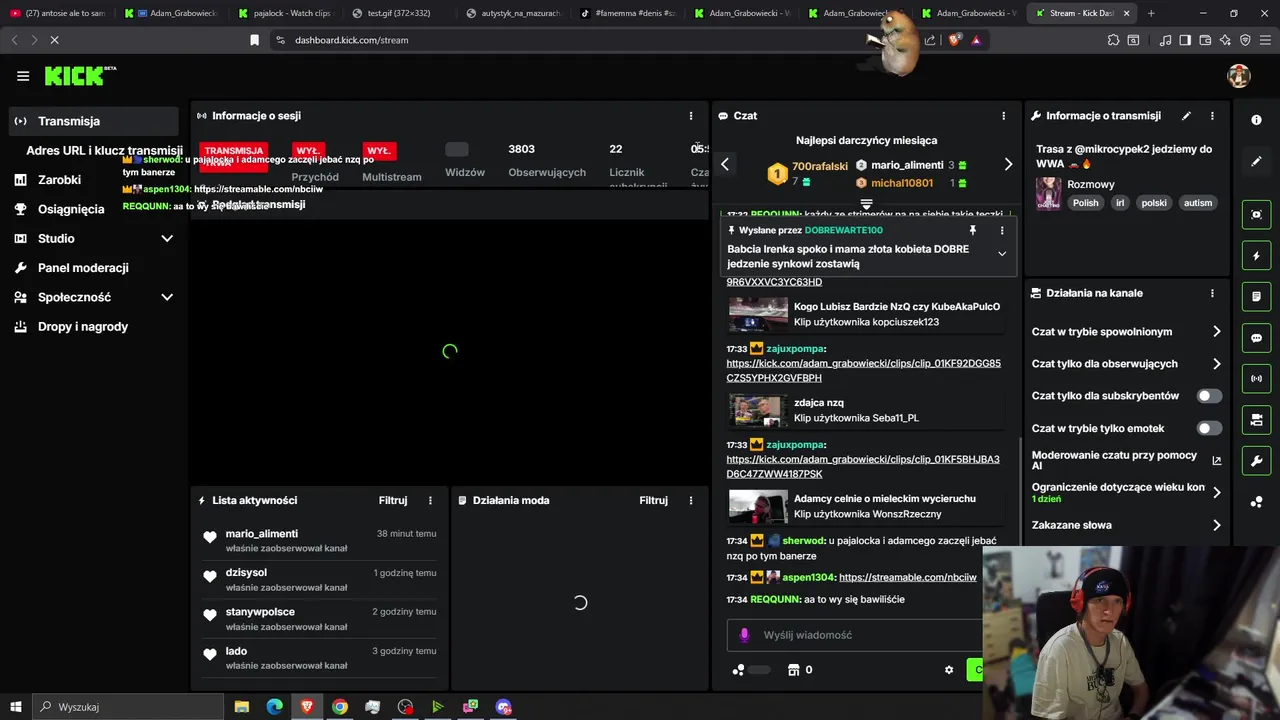Toggle Czat w trybie tylko emotek switch
This screenshot has height=720, width=1280.
tap(1209, 428)
